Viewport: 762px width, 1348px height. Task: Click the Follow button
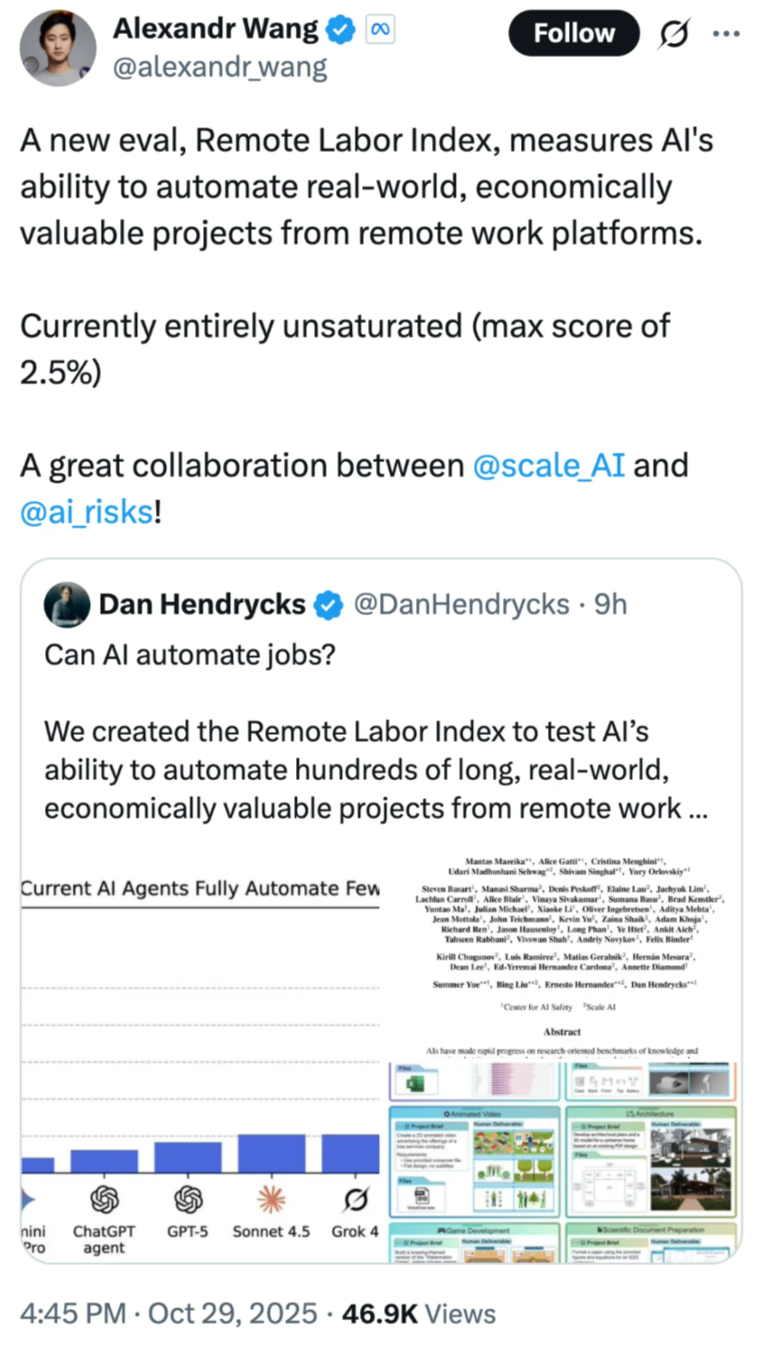tap(573, 33)
